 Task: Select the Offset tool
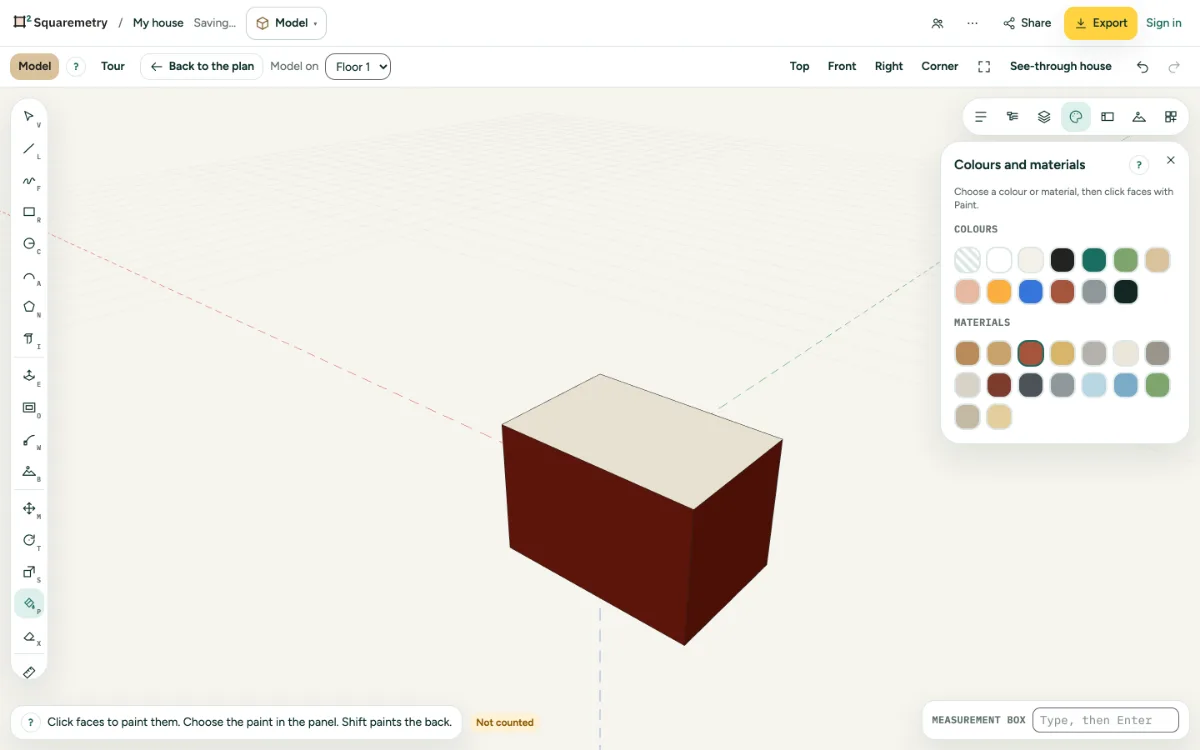(29, 408)
